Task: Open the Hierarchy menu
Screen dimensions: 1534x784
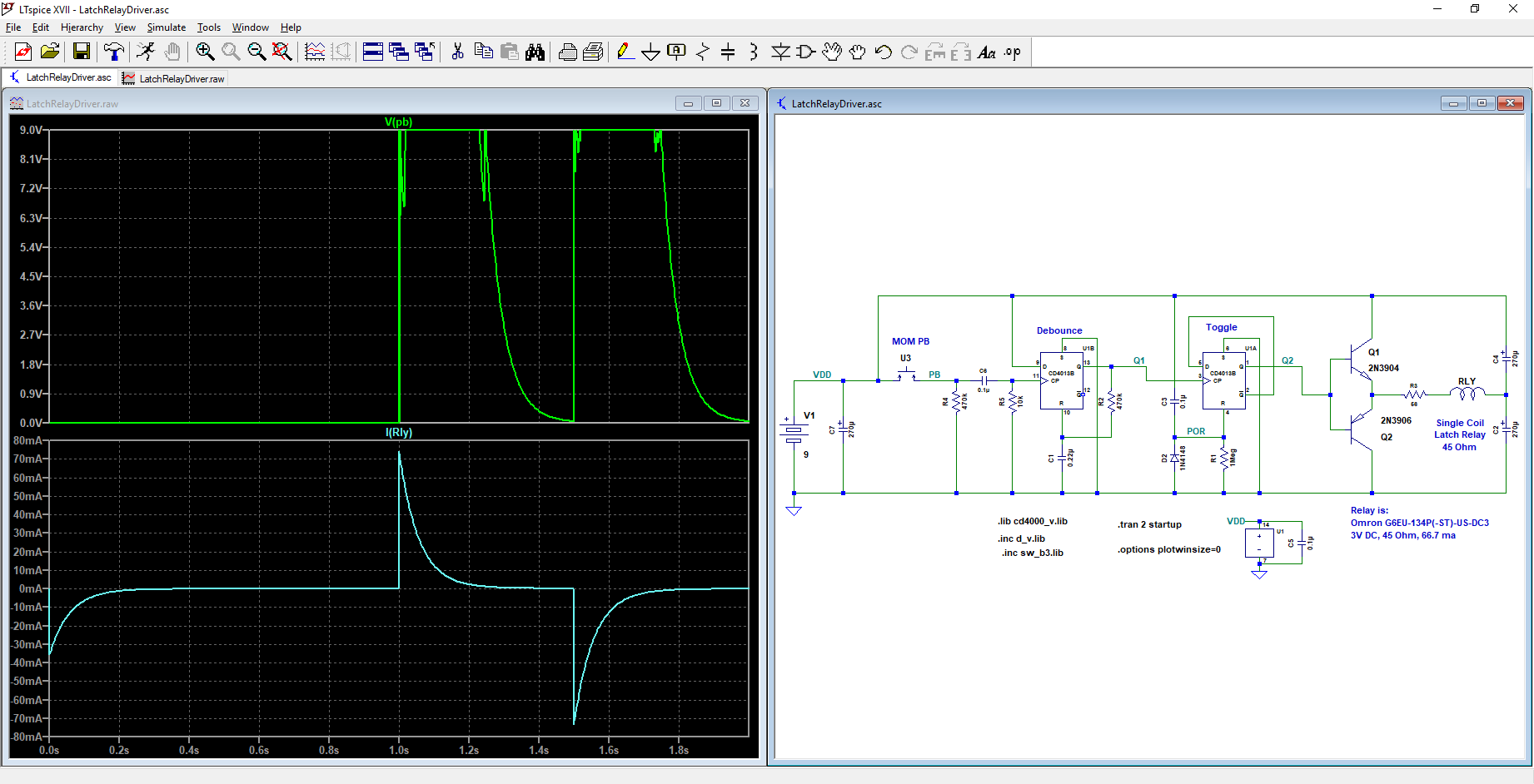Action: (82, 27)
